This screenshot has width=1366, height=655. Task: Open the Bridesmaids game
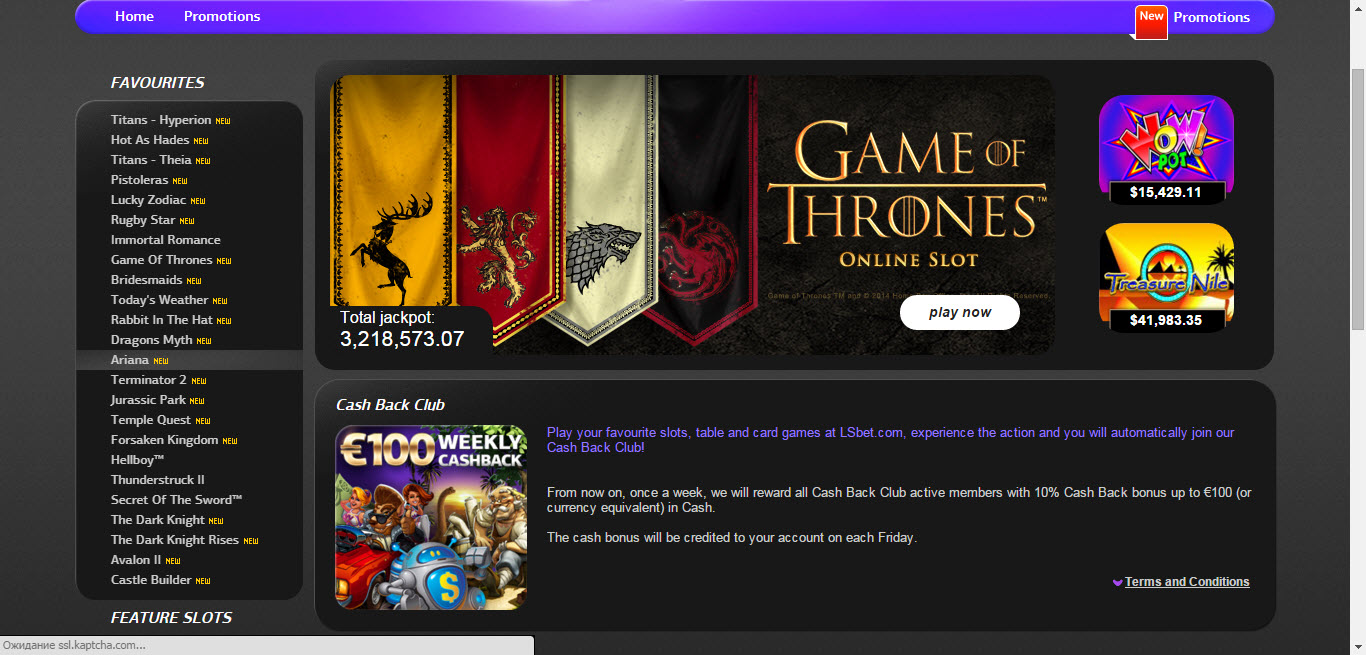pos(147,280)
